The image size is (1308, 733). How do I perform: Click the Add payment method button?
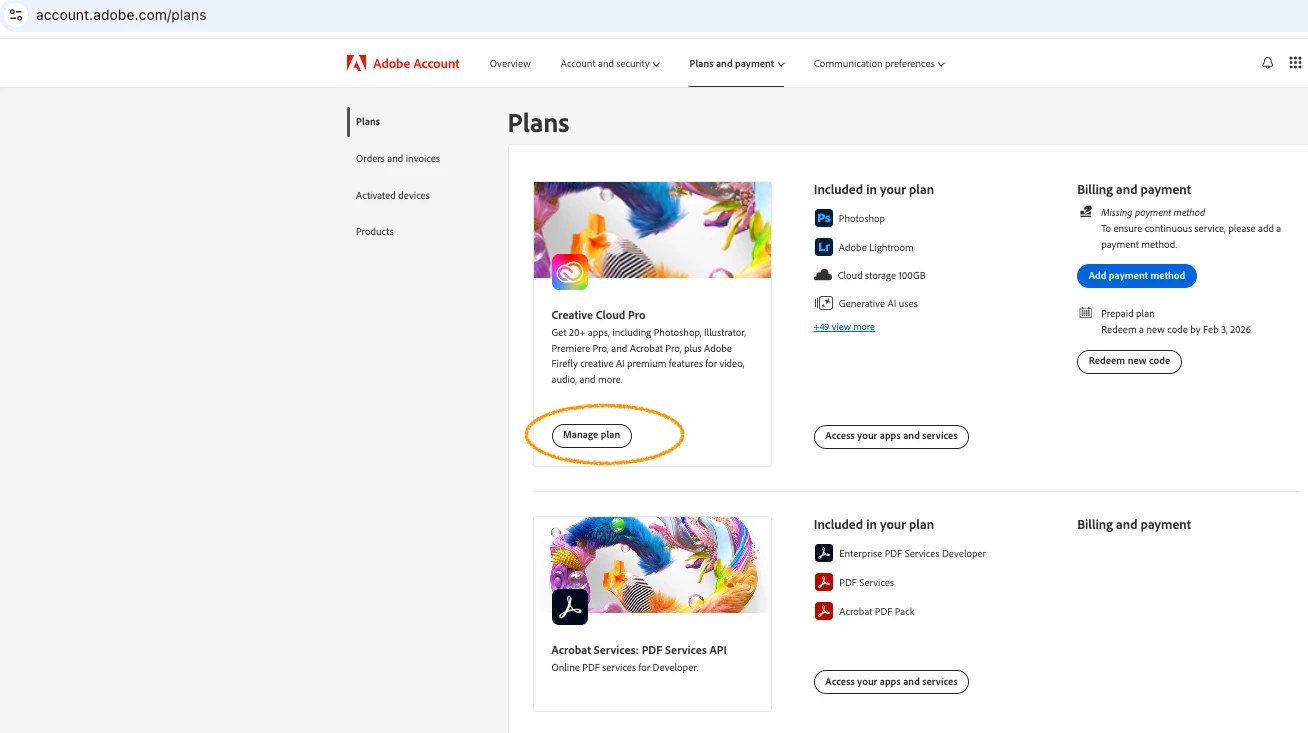1137,276
